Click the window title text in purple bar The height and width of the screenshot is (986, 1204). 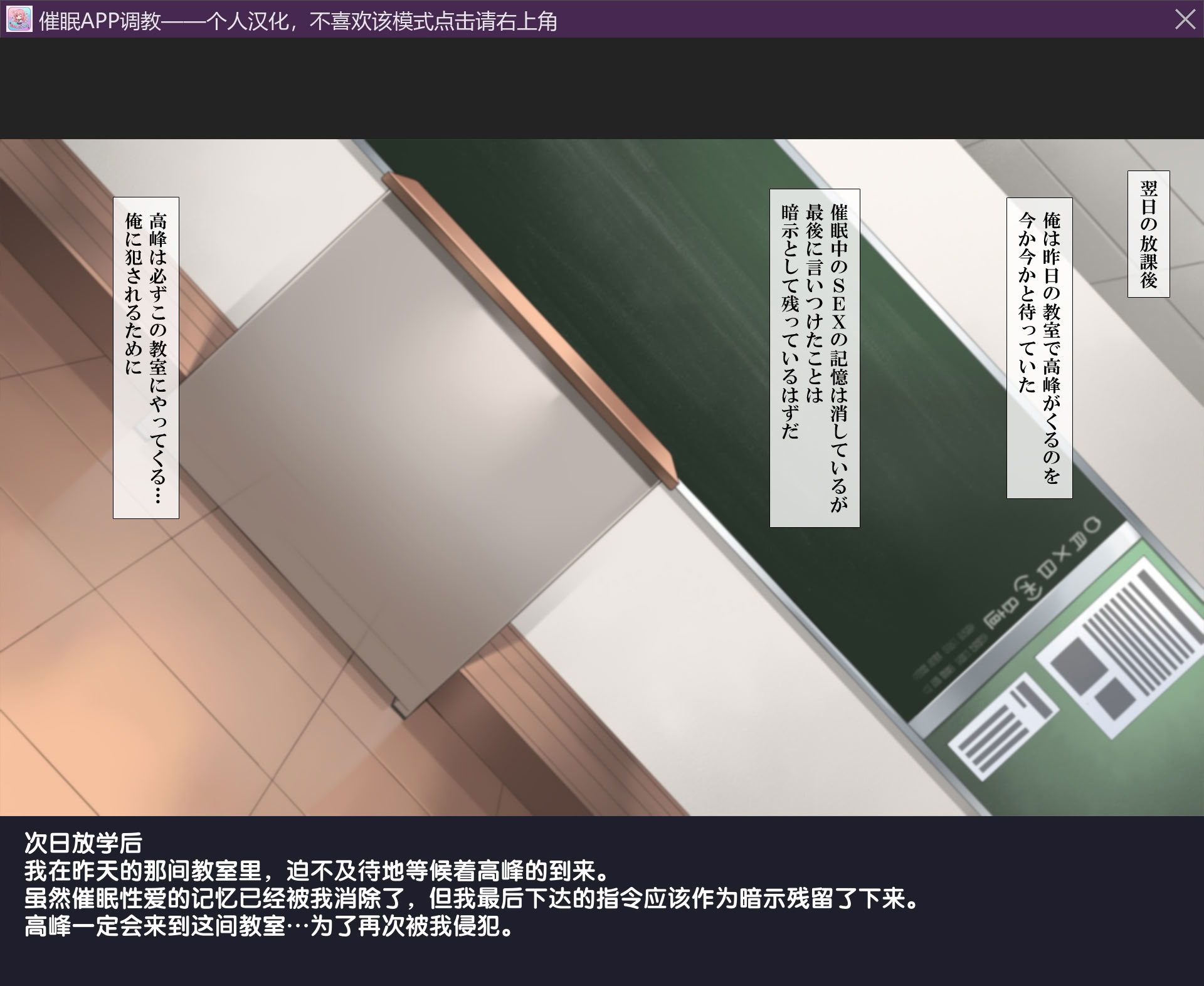(x=298, y=22)
